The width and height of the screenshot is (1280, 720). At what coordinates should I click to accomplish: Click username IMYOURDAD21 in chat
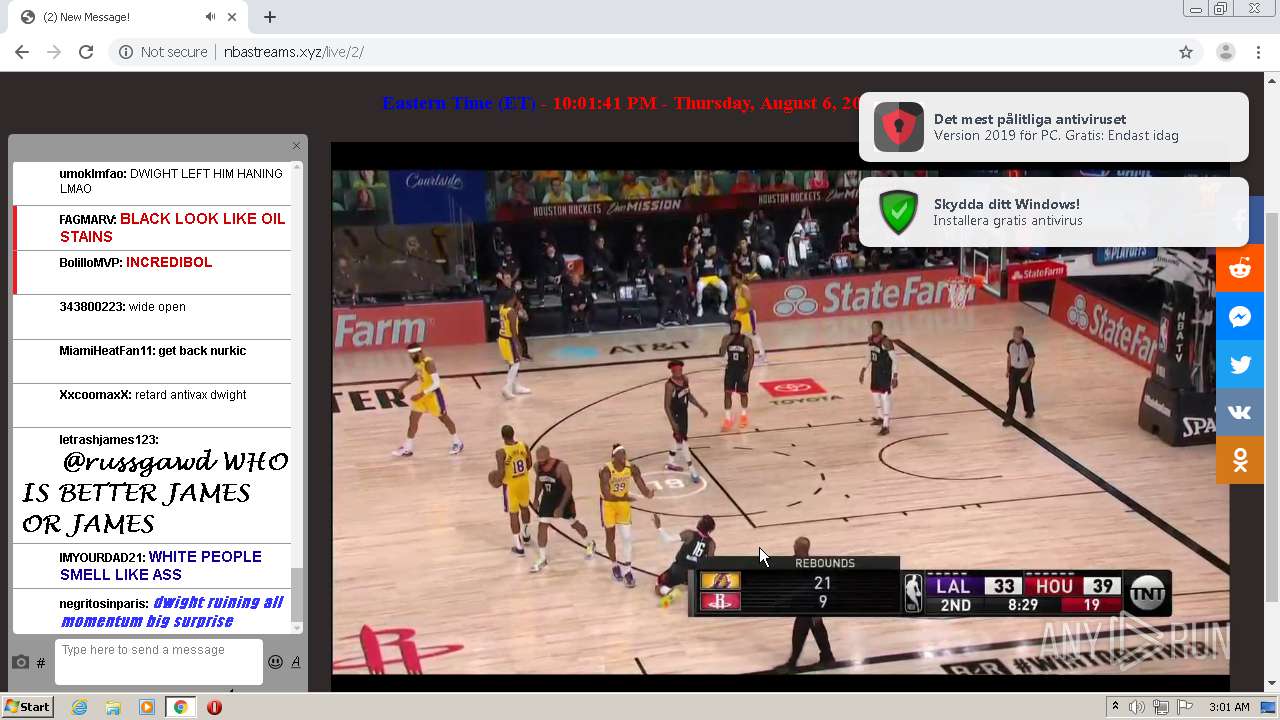pos(102,557)
